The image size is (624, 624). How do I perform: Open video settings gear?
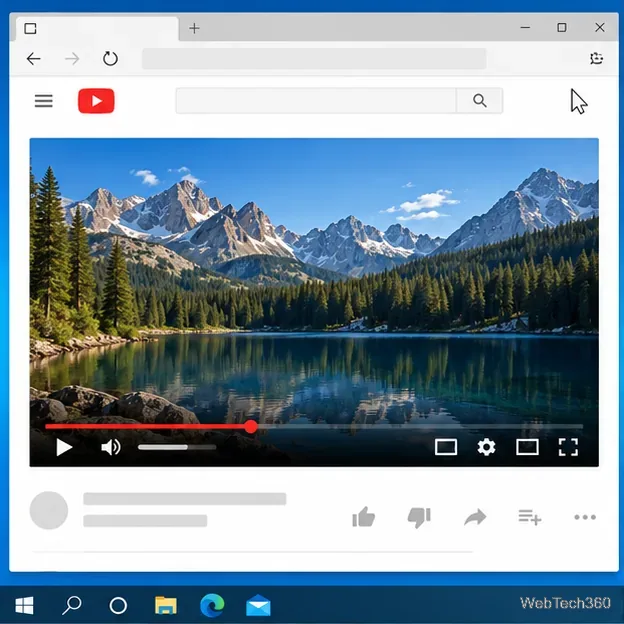click(x=486, y=447)
